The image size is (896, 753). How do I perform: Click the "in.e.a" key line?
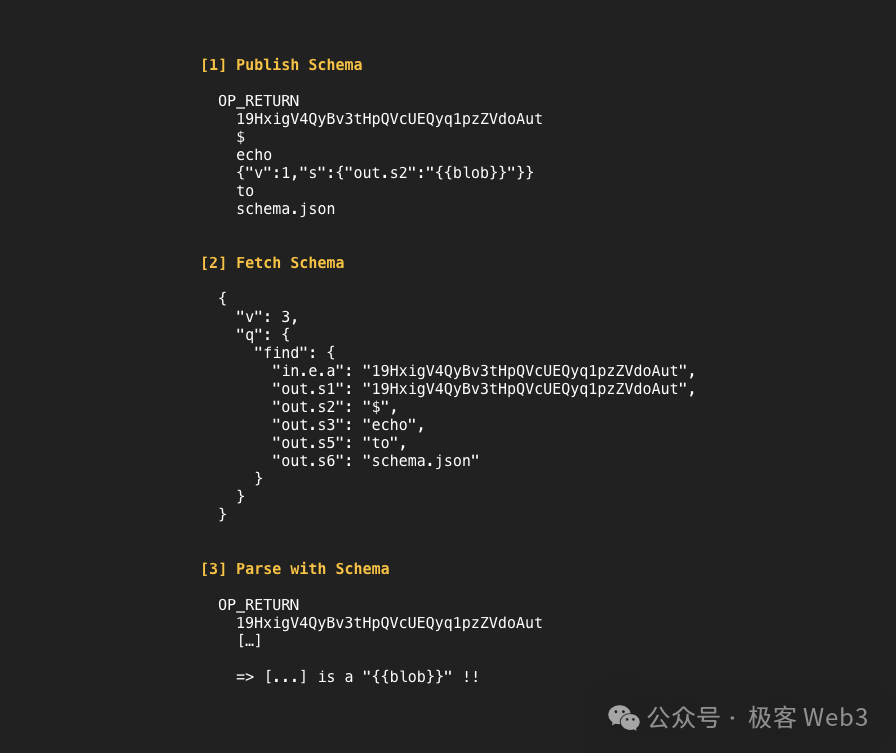[x=483, y=371]
